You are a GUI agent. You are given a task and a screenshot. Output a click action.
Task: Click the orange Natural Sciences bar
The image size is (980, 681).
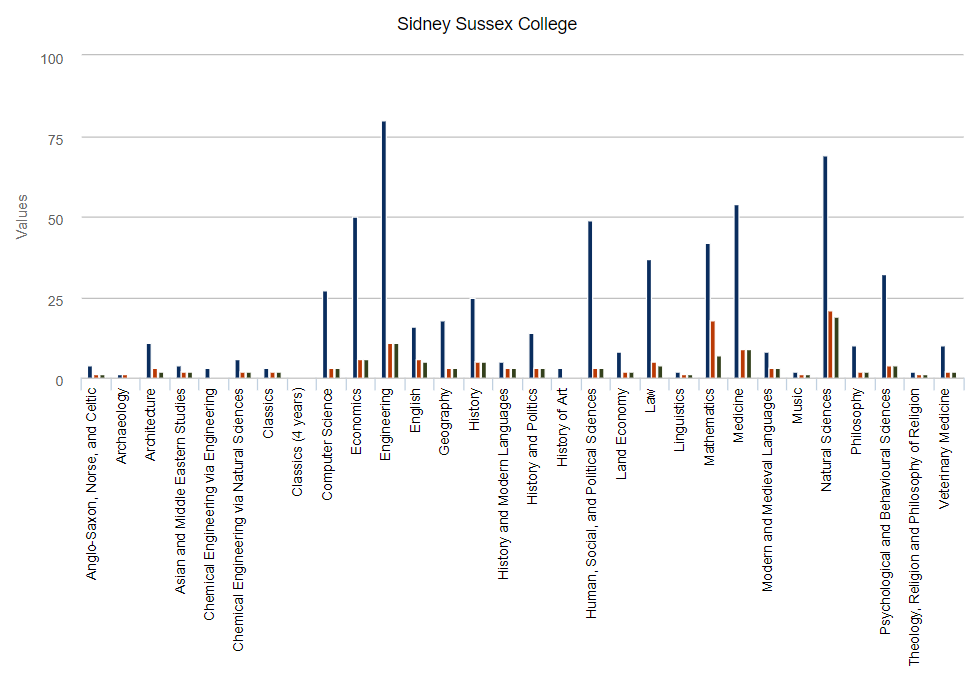[x=830, y=344]
